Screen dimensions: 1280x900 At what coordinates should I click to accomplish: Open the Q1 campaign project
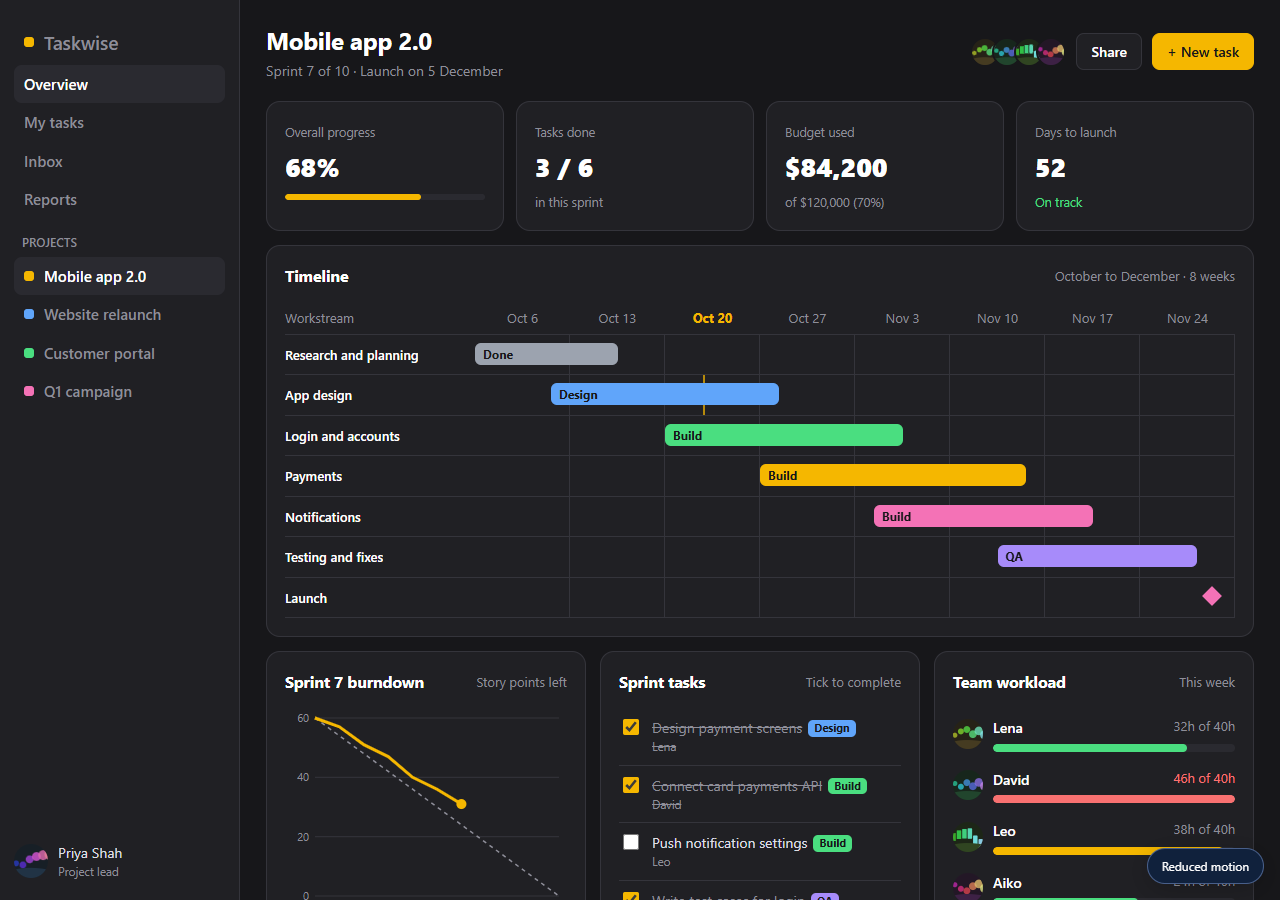[119, 391]
